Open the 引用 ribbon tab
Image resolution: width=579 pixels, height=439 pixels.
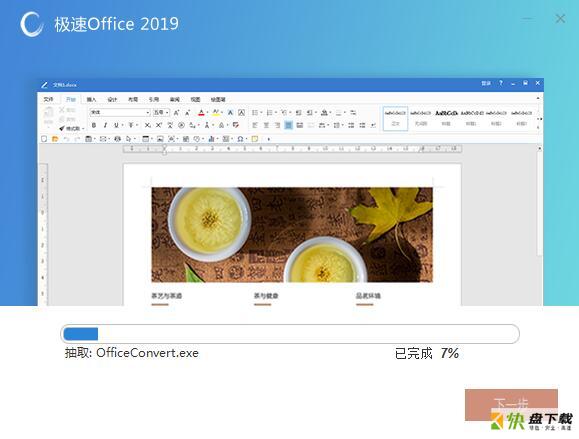(154, 99)
